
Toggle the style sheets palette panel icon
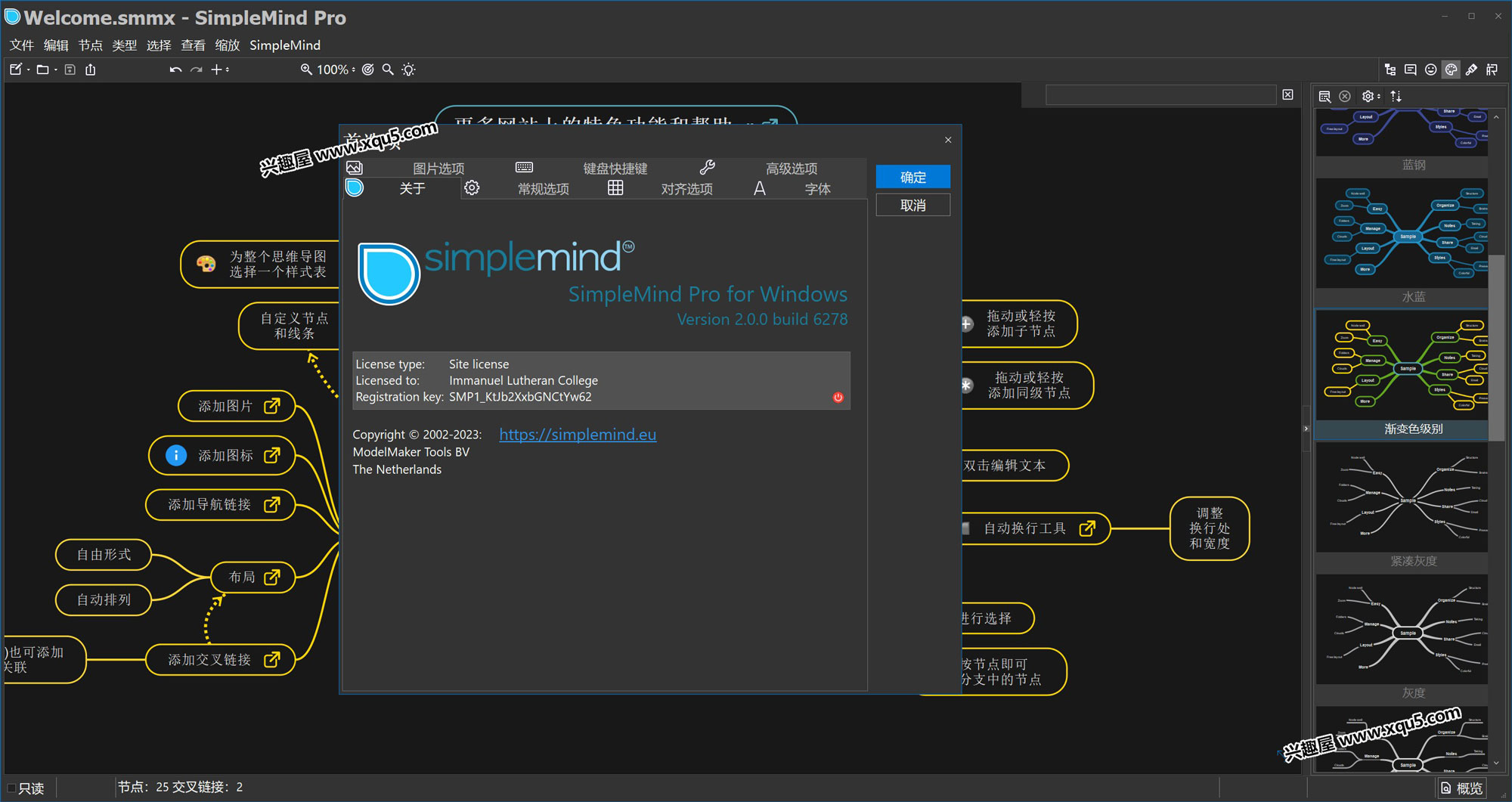(x=1452, y=70)
